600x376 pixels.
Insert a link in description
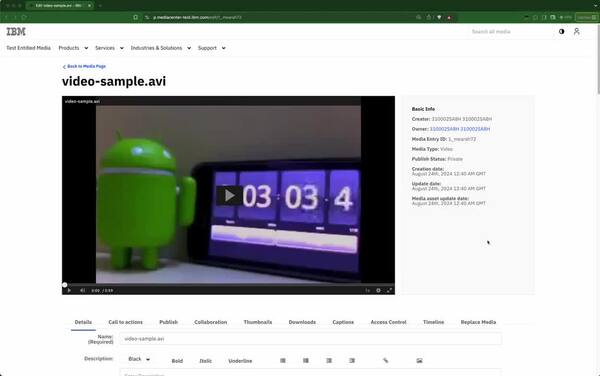[385, 360]
